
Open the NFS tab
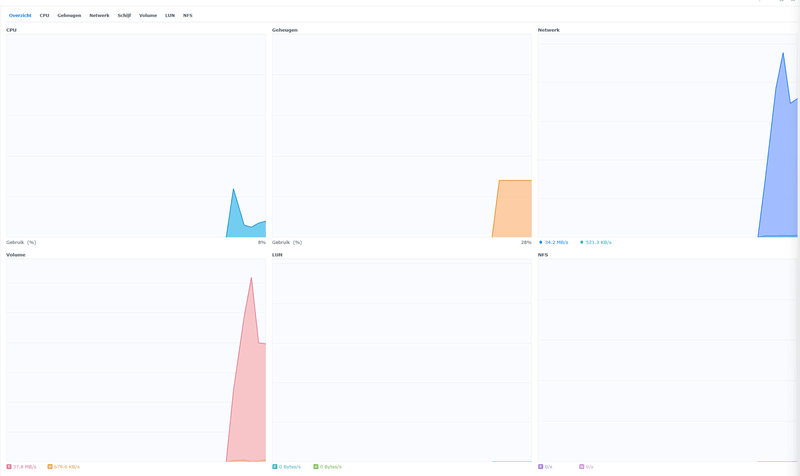[x=188, y=15]
